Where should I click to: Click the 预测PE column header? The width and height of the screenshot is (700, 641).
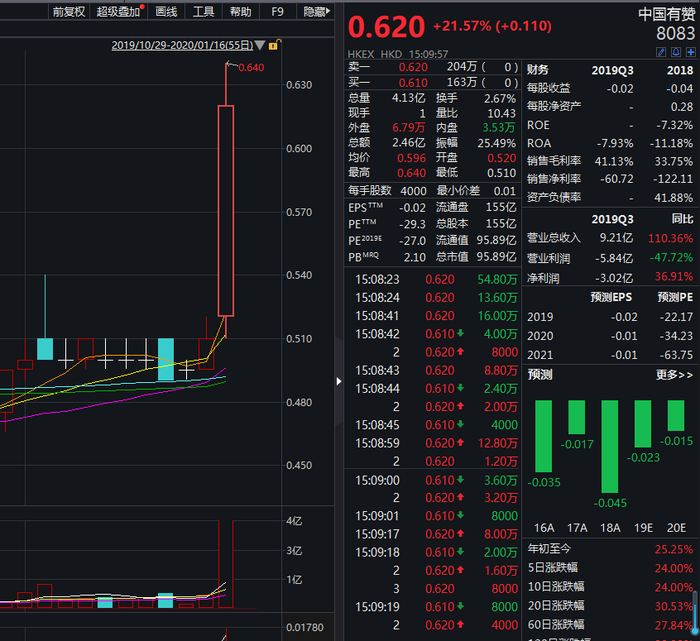coord(675,297)
